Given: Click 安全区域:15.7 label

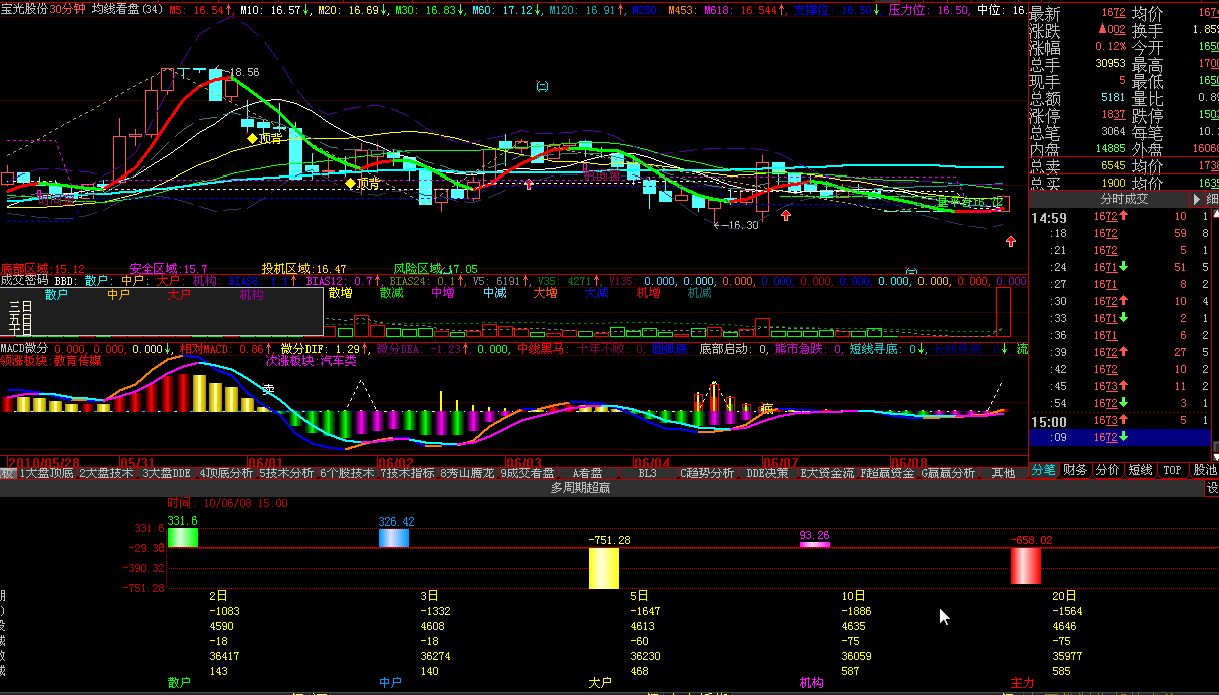Looking at the screenshot, I should 168,269.
